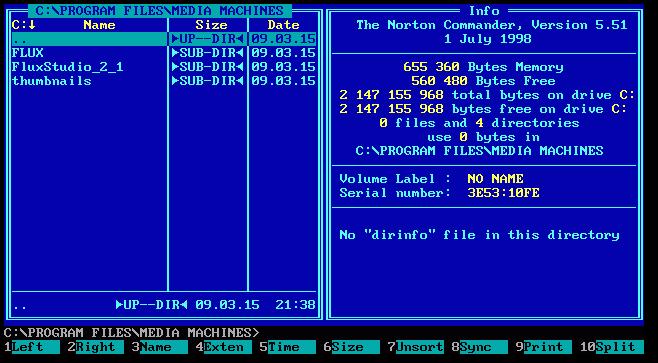
Task: Click the serial number 3E53:10FE
Action: point(503,193)
